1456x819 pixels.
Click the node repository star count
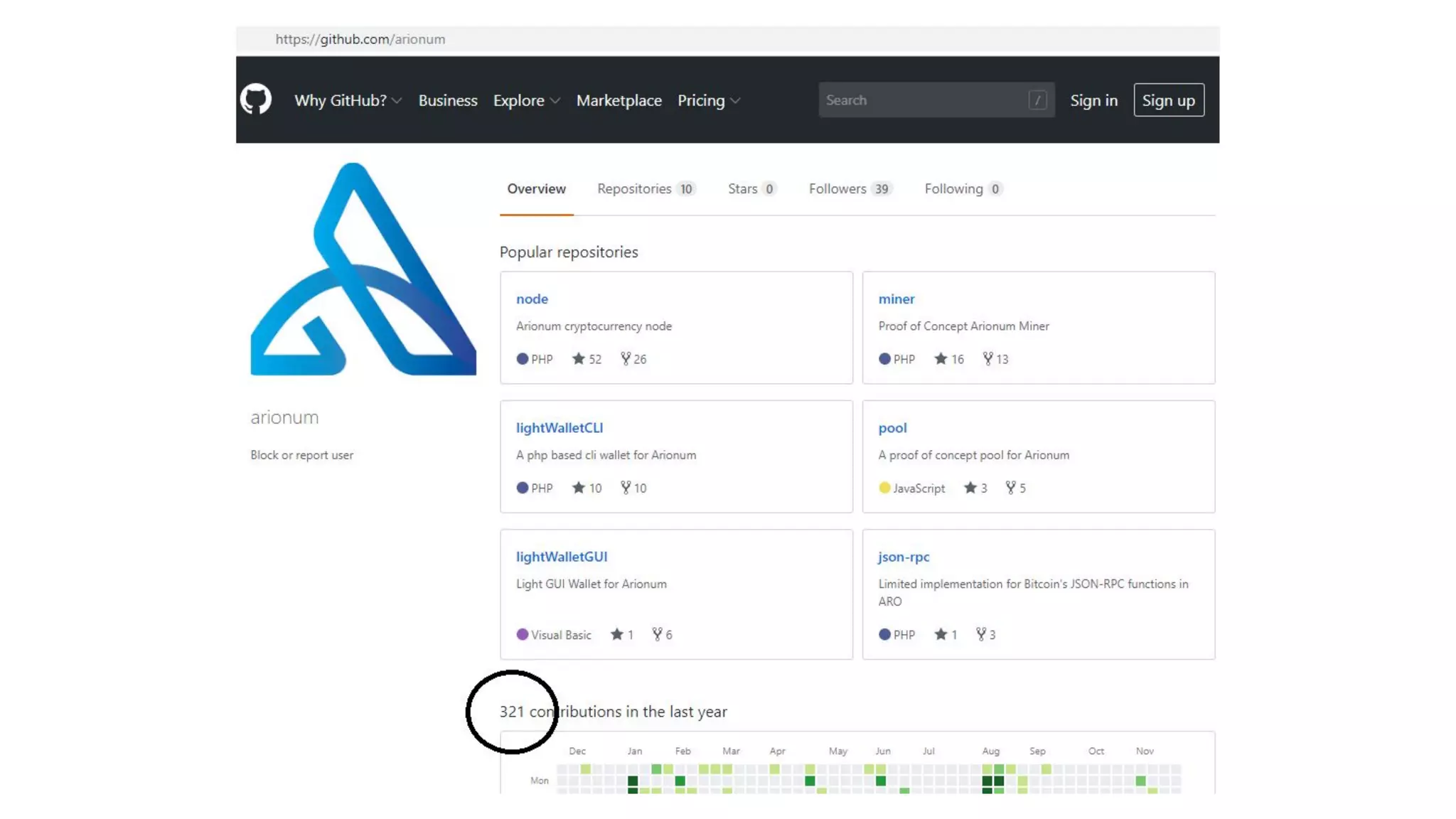click(x=594, y=359)
